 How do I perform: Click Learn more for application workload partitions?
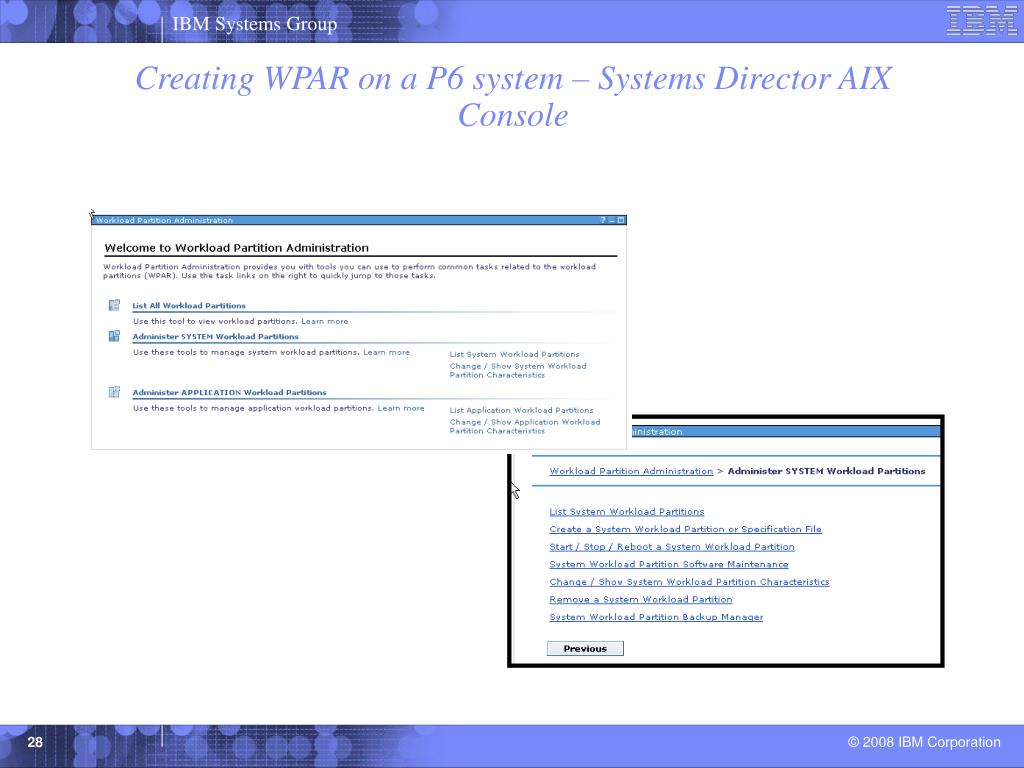click(x=401, y=408)
